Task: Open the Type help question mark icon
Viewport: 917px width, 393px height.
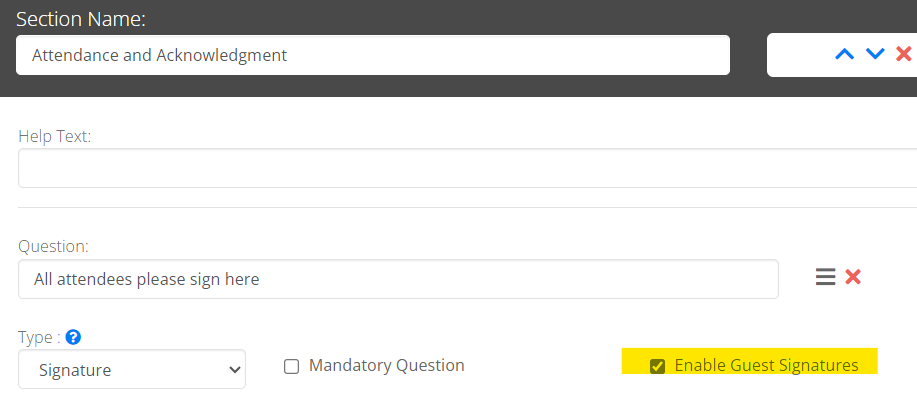Action: (73, 337)
